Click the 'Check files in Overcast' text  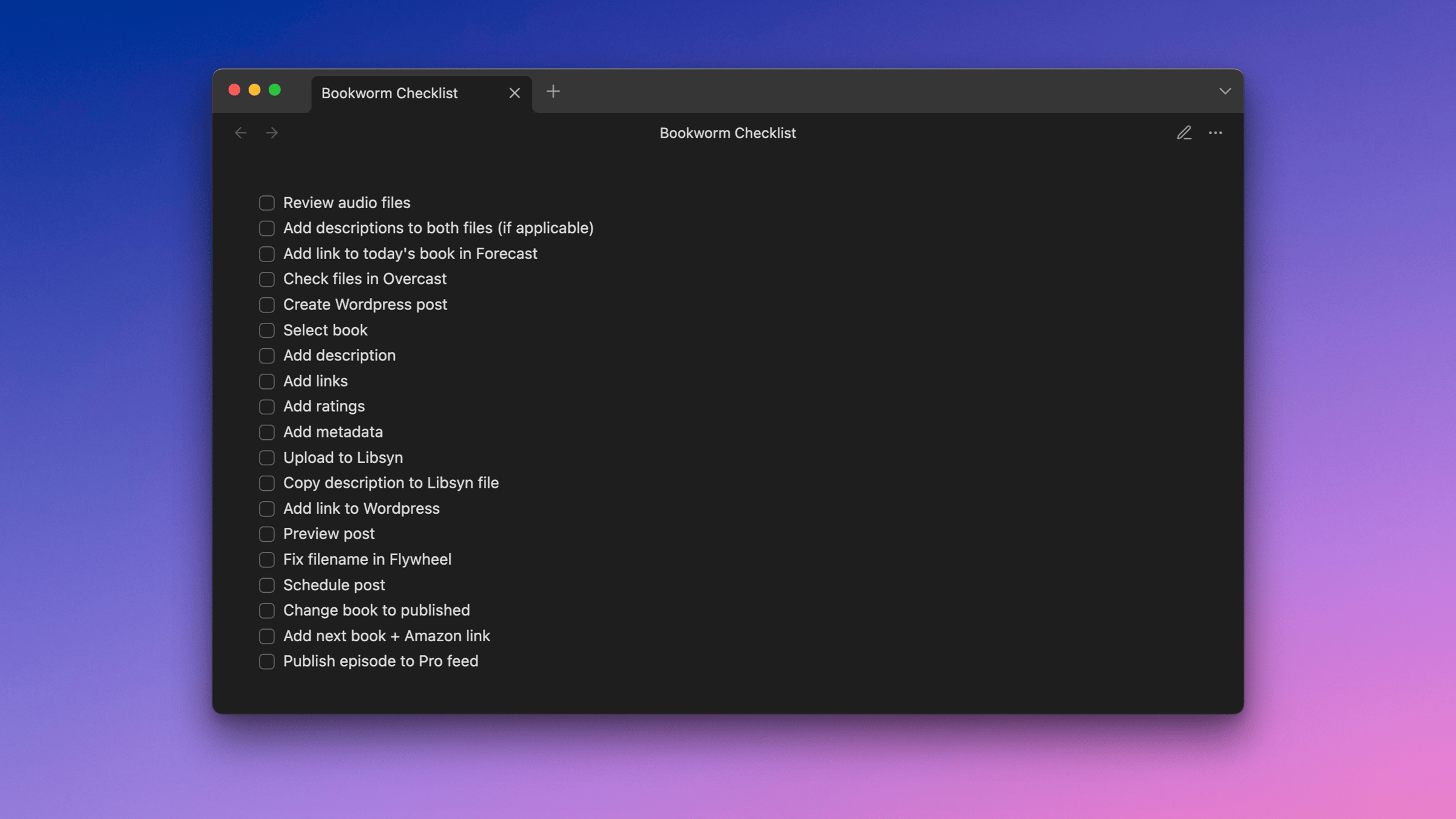pyautogui.click(x=365, y=279)
